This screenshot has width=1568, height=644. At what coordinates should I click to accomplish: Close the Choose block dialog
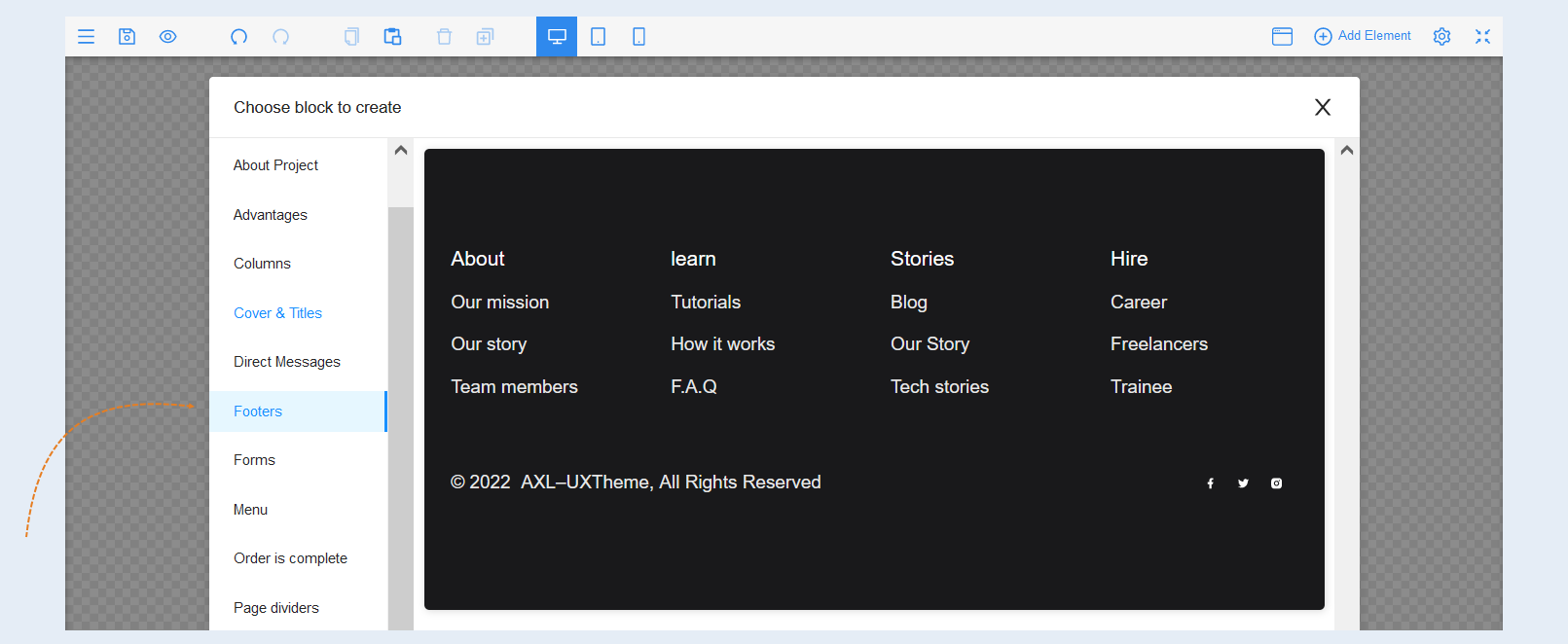point(1323,107)
